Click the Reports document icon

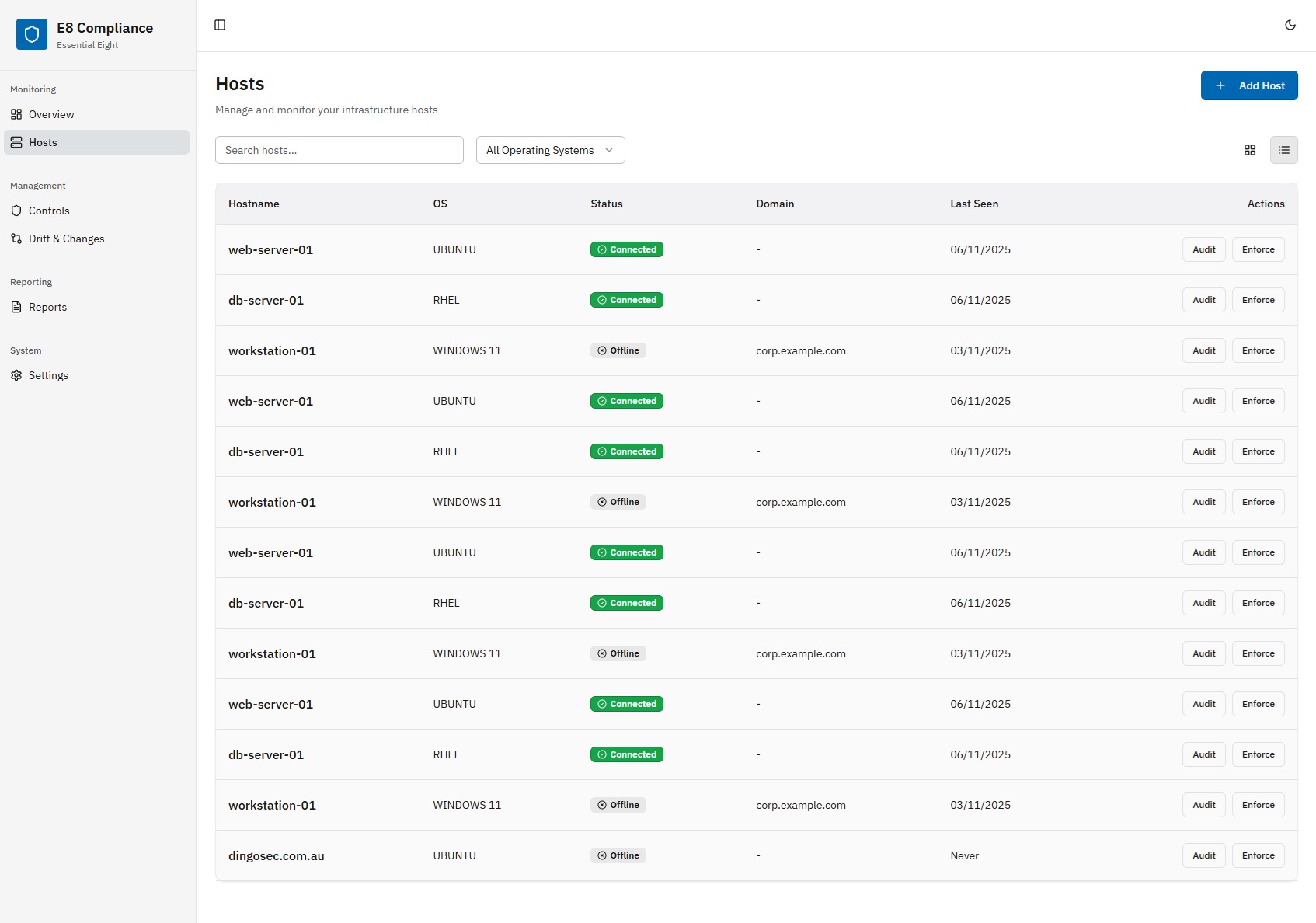coord(16,306)
